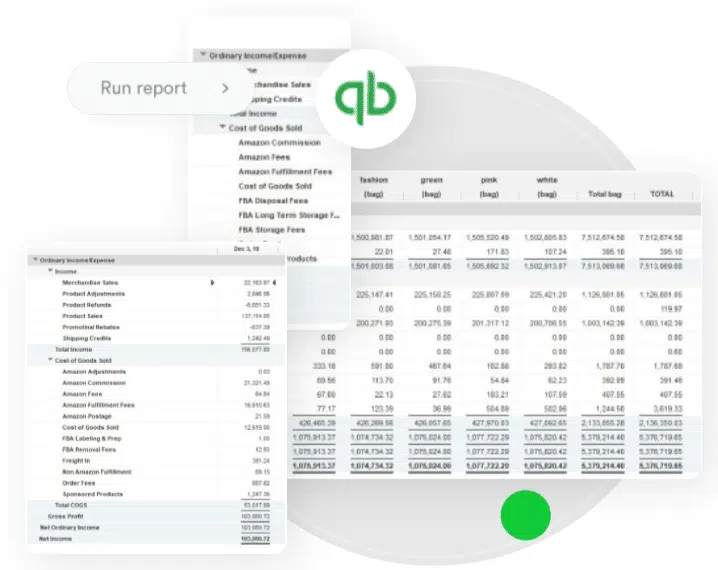Select the Product Adjustments row
The height and width of the screenshot is (570, 718).
click(x=156, y=293)
